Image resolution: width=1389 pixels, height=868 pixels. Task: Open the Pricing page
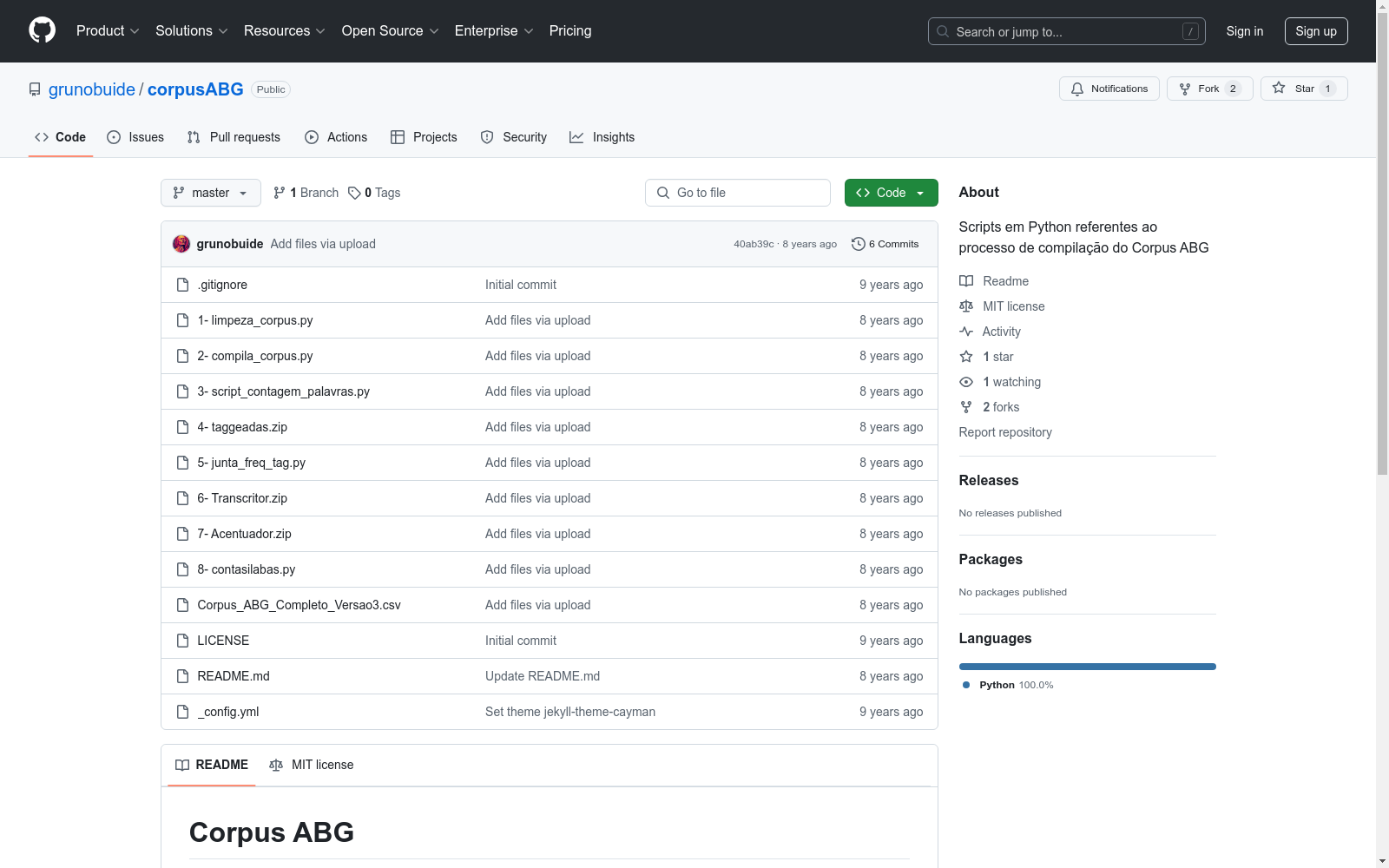point(570,30)
